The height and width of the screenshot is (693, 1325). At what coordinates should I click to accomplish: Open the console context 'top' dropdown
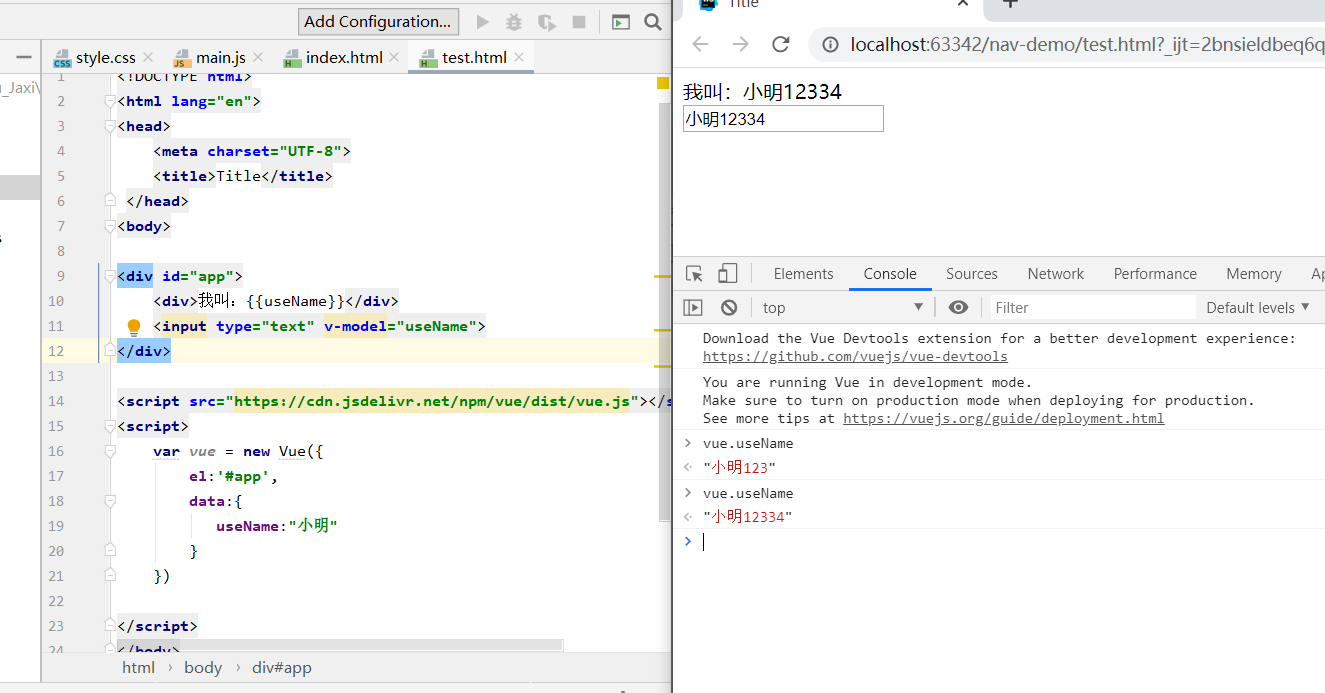(843, 308)
